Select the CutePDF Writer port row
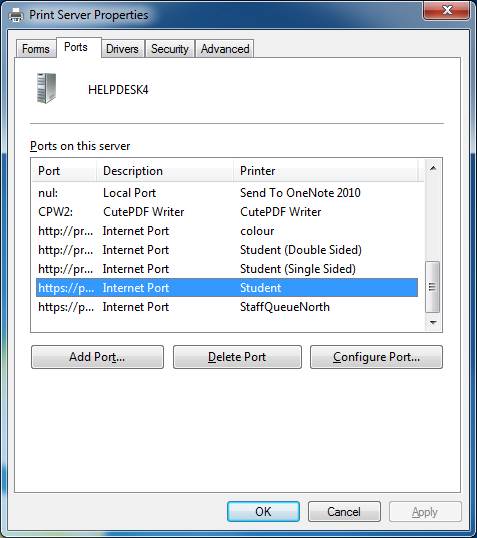The width and height of the screenshot is (477, 538). (x=227, y=212)
